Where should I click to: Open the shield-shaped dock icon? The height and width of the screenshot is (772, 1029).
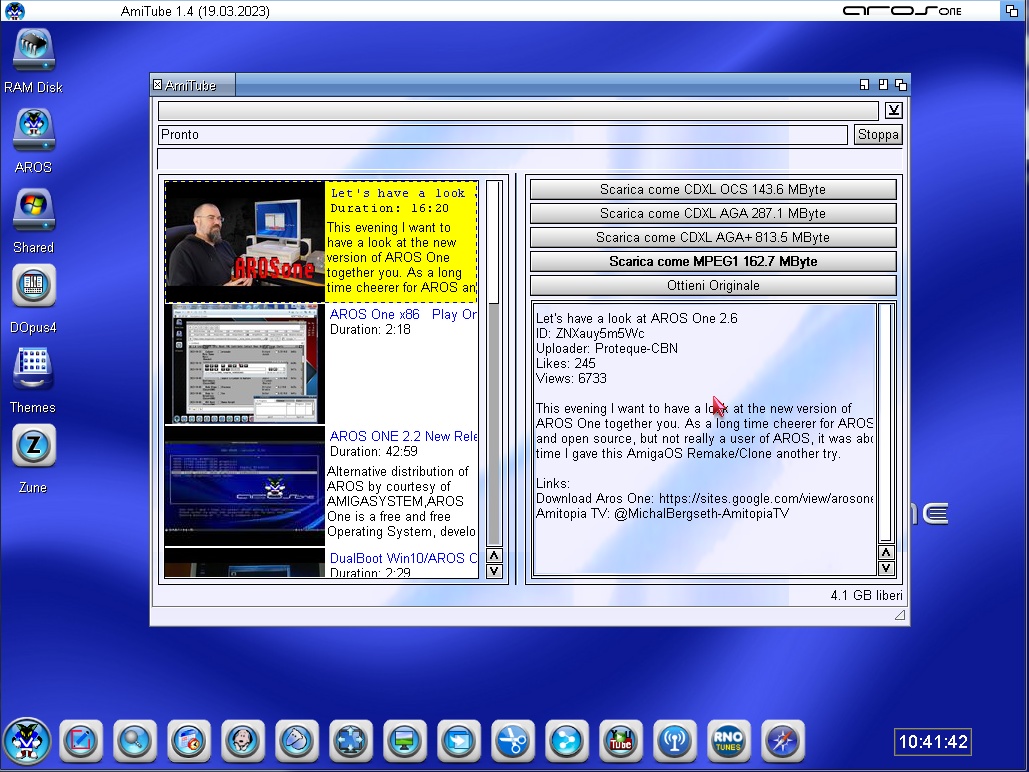[x=297, y=741]
